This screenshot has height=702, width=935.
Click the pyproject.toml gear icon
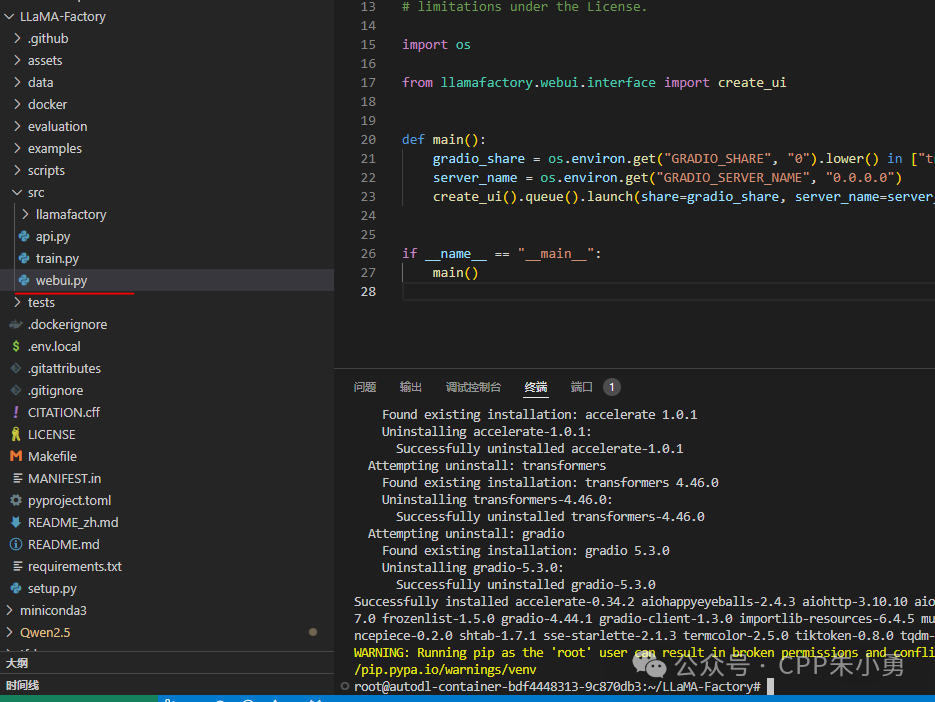[16, 500]
